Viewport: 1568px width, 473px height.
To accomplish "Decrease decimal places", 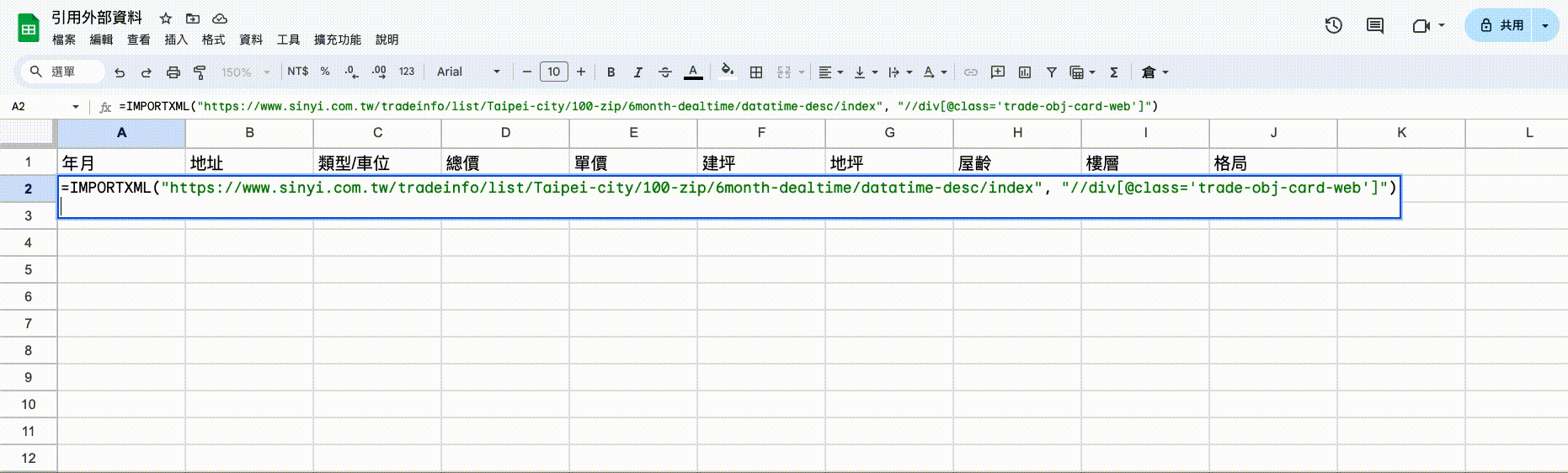I will coord(352,72).
